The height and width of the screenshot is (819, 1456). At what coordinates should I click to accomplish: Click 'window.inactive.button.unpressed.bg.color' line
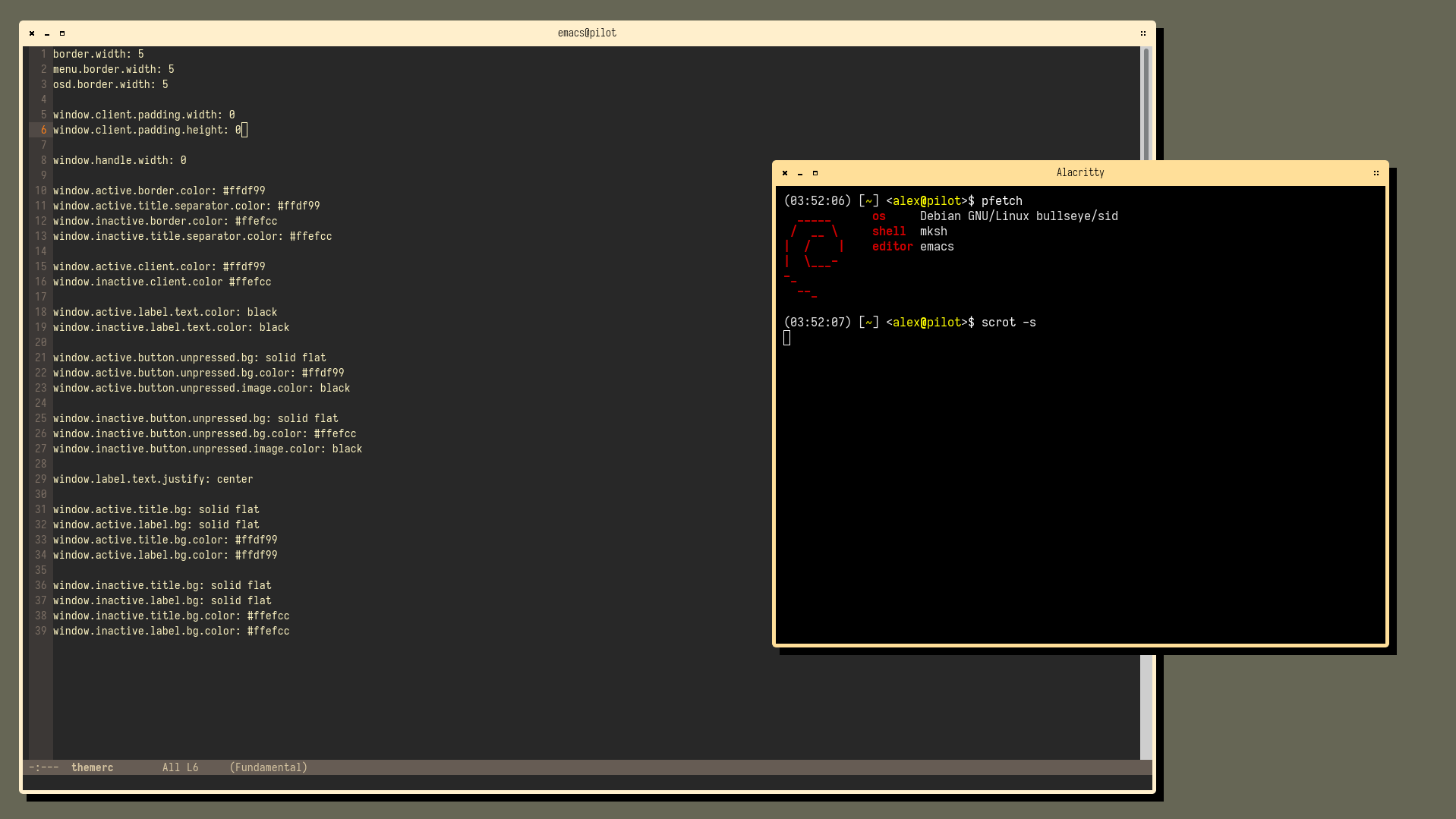tap(205, 433)
